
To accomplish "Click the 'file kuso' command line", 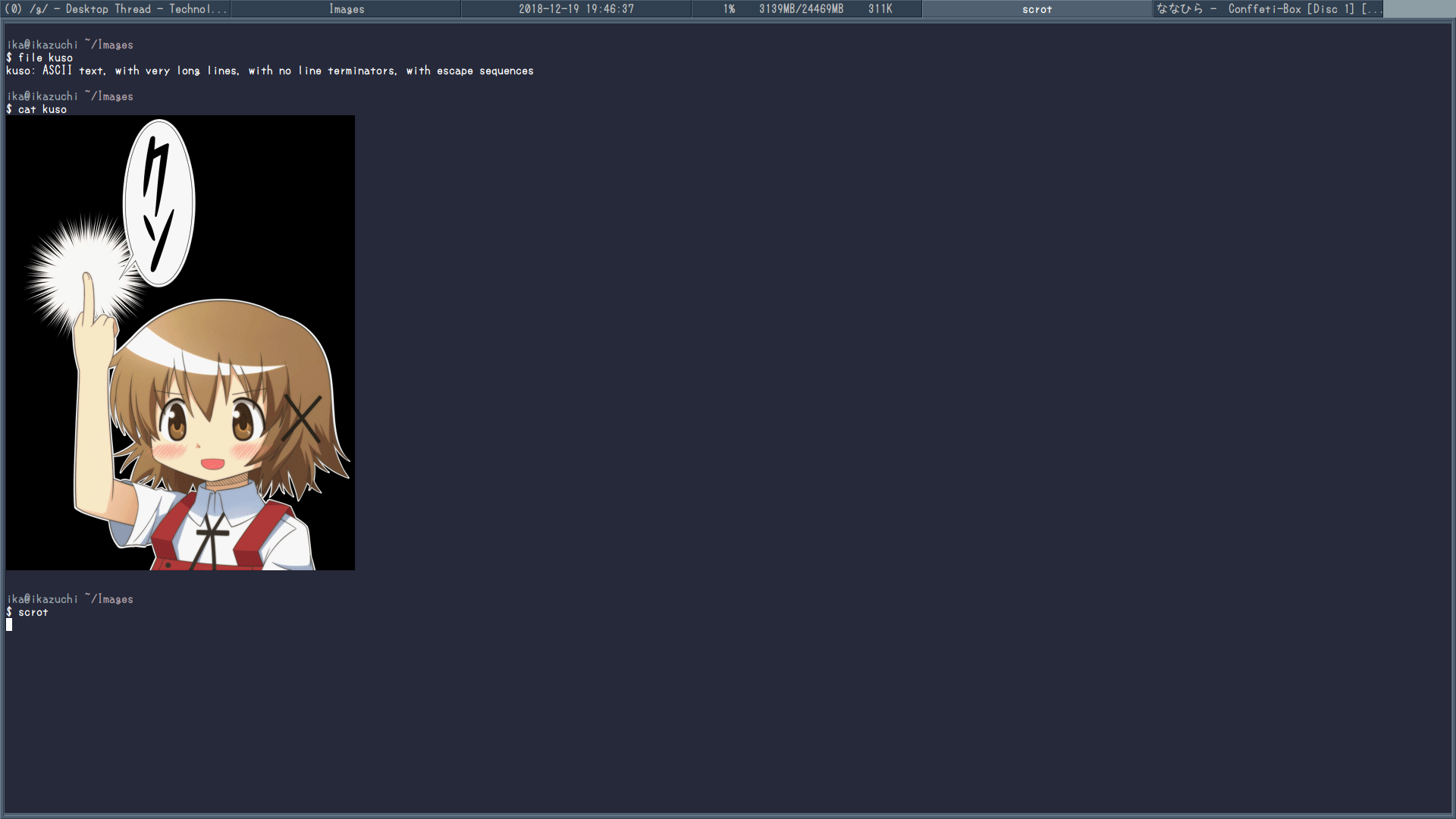I will point(39,58).
